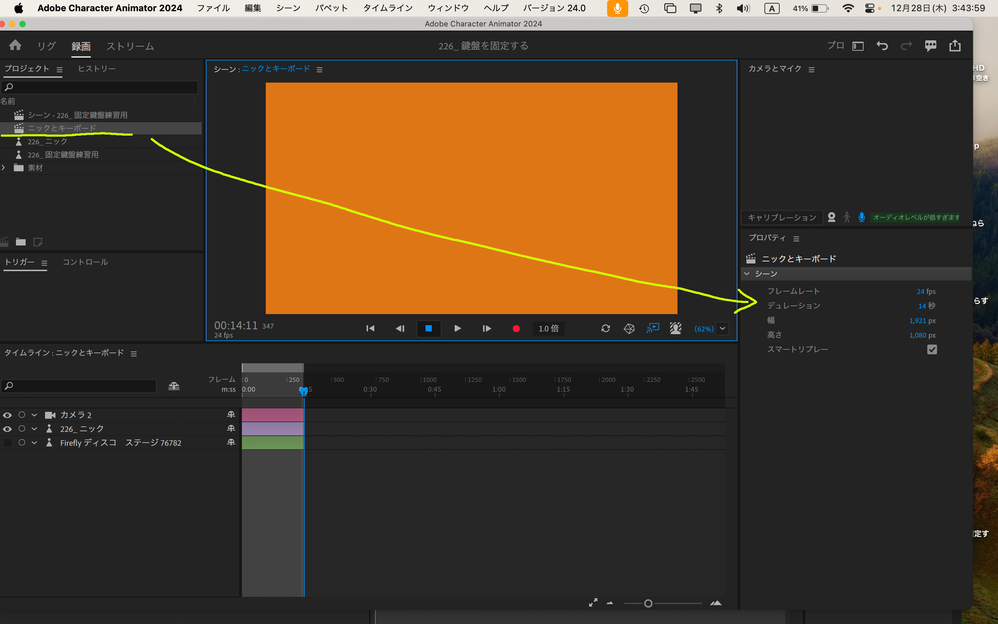Screen dimensions: 998x624
Task: Open the カメラとマイク panel menu
Action: pyautogui.click(x=812, y=69)
